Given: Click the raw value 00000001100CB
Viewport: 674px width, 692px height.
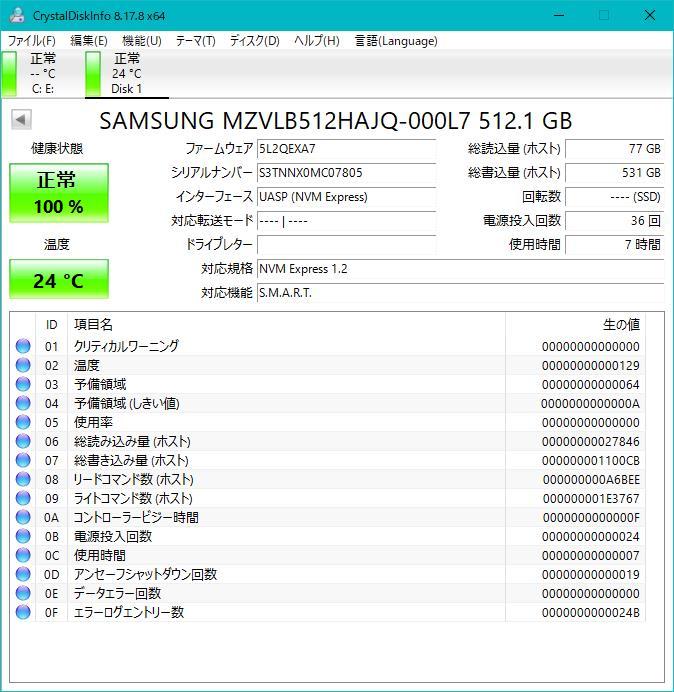Looking at the screenshot, I should pos(591,460).
